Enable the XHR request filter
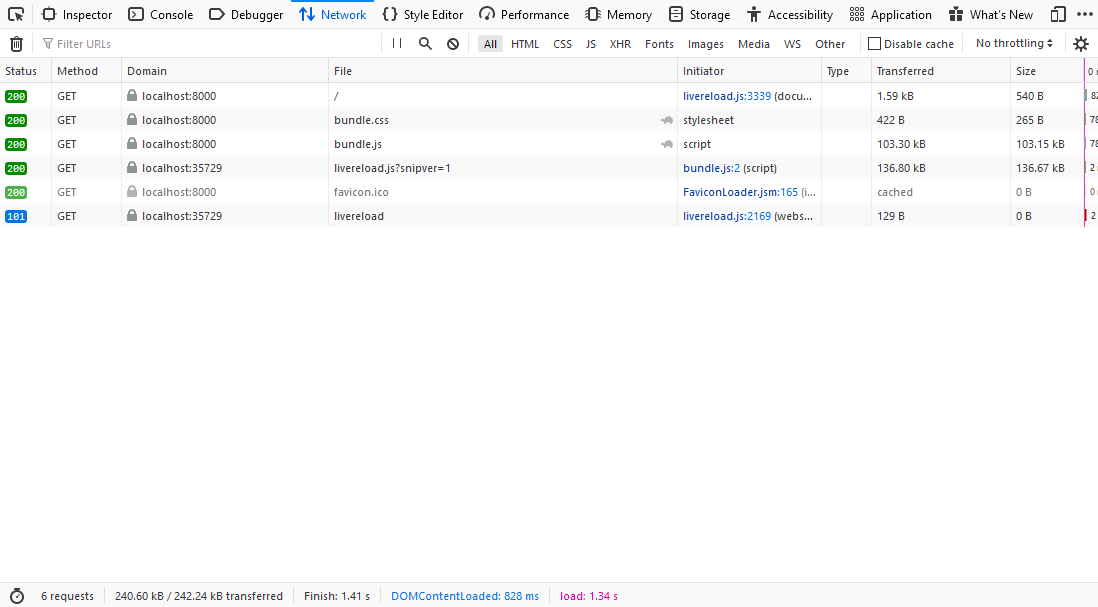Viewport: 1098px width, 607px height. 620,44
